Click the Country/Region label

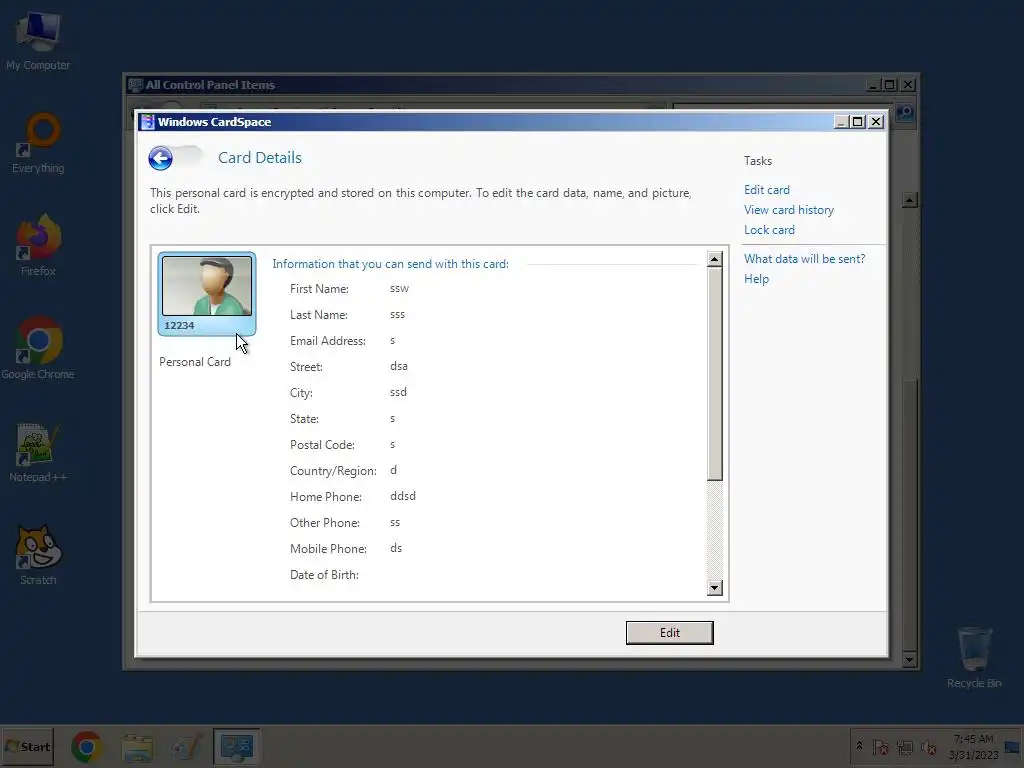tap(333, 471)
